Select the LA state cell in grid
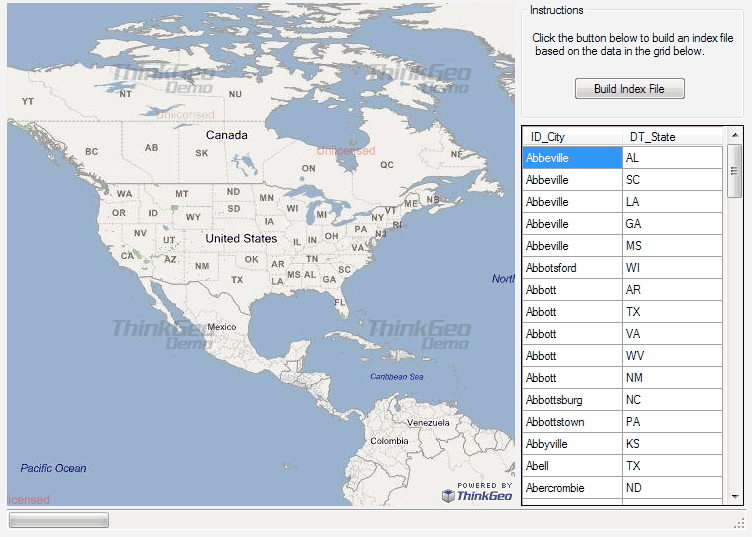This screenshot has height=537, width=752. click(x=672, y=202)
